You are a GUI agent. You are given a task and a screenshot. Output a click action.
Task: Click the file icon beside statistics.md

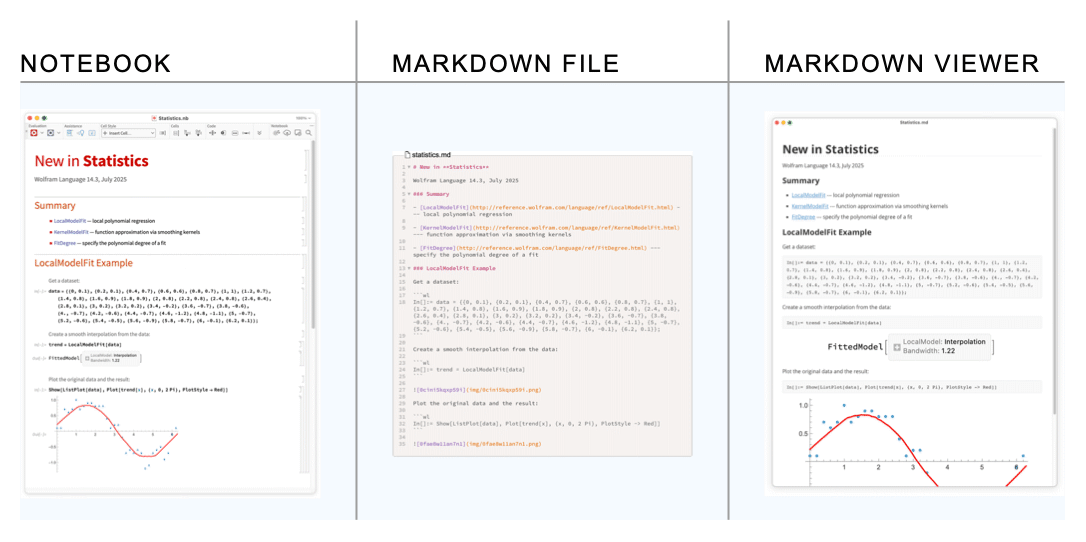coord(407,154)
